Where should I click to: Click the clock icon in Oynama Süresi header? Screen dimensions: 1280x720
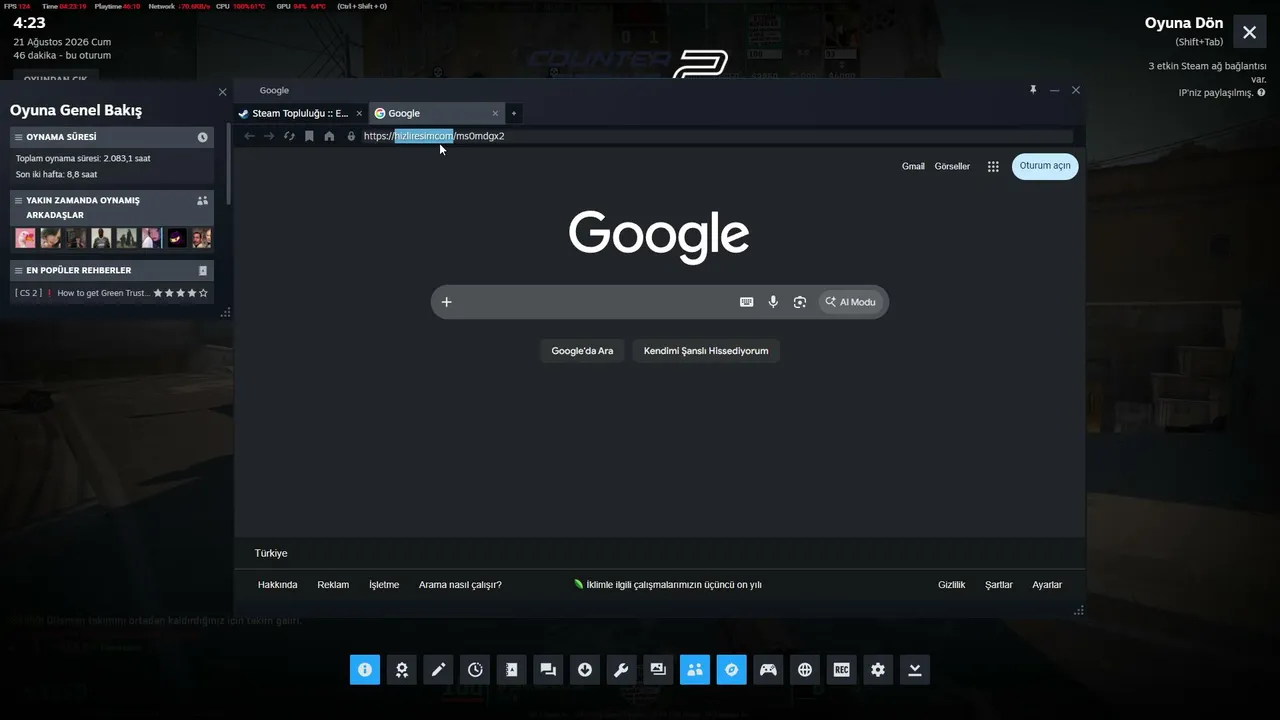(x=203, y=137)
